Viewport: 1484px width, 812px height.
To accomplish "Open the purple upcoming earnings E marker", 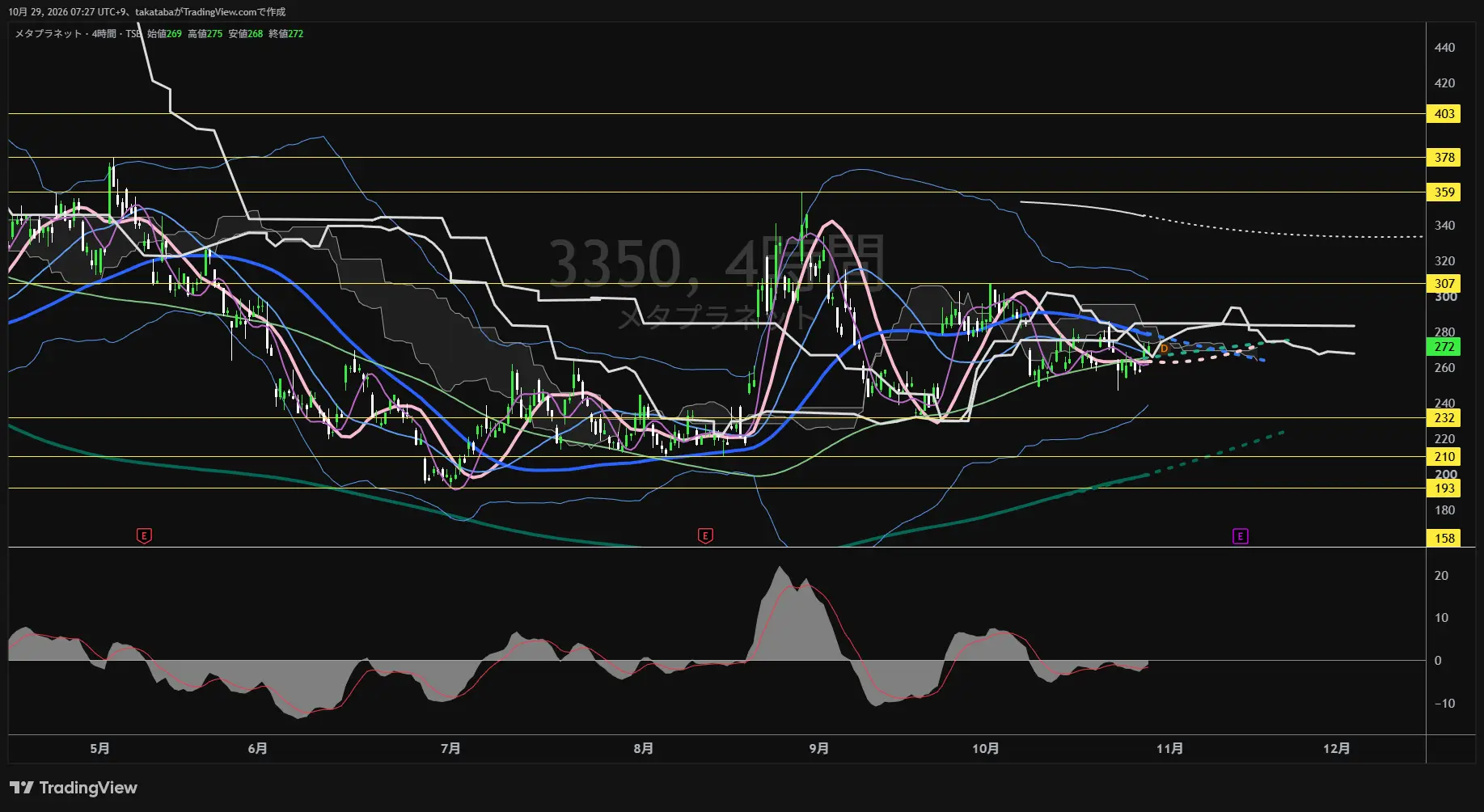I will tap(1240, 536).
